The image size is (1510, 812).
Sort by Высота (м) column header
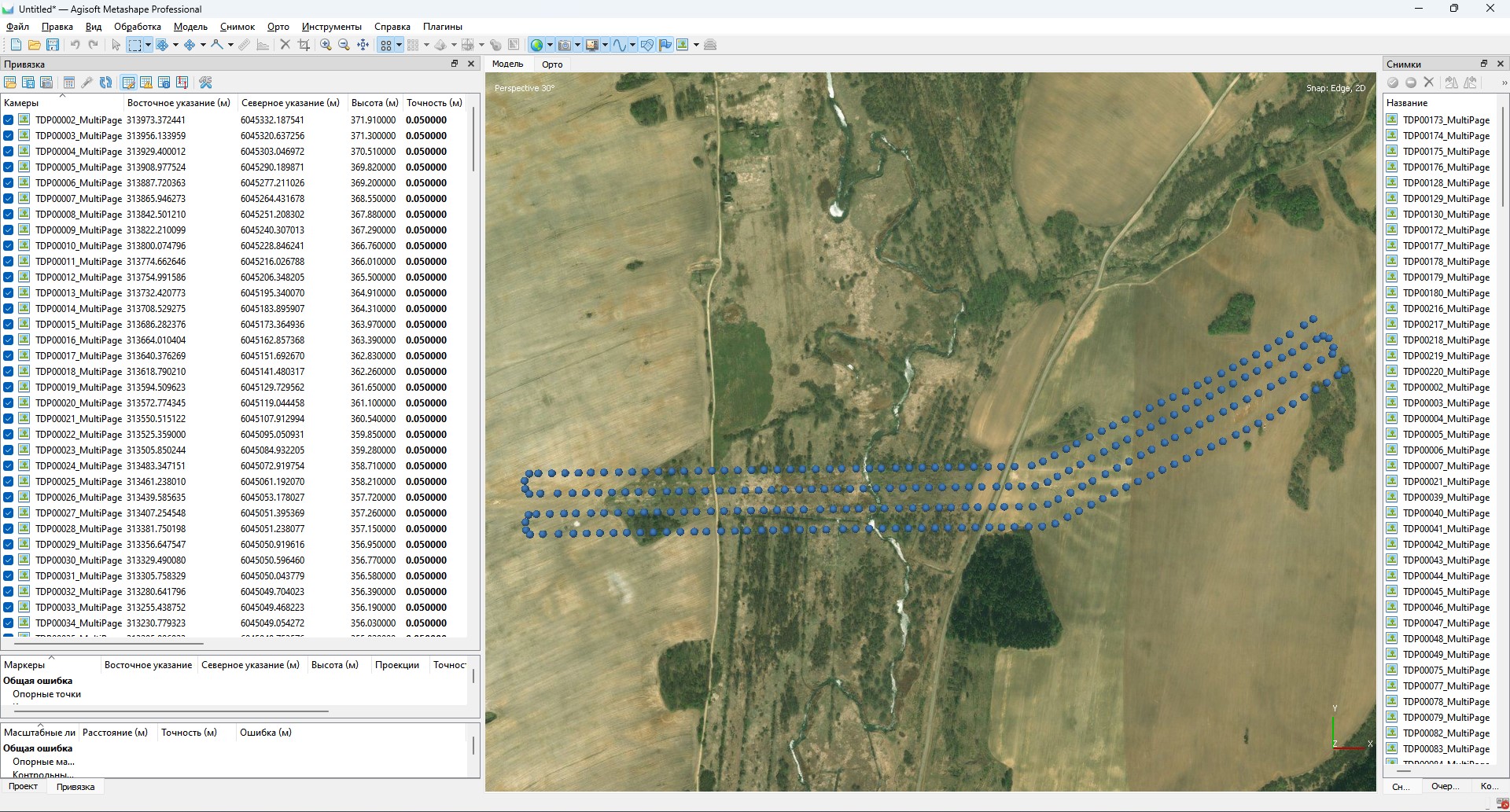[374, 103]
